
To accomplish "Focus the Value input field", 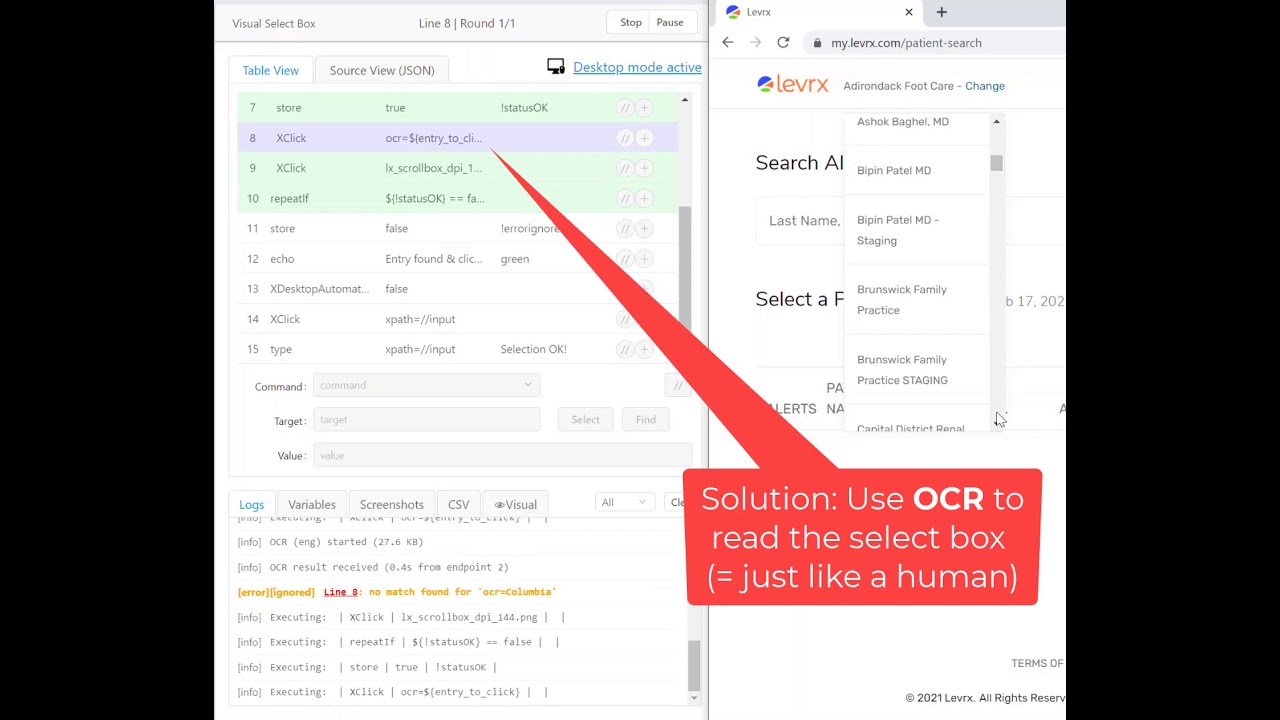I will [502, 455].
